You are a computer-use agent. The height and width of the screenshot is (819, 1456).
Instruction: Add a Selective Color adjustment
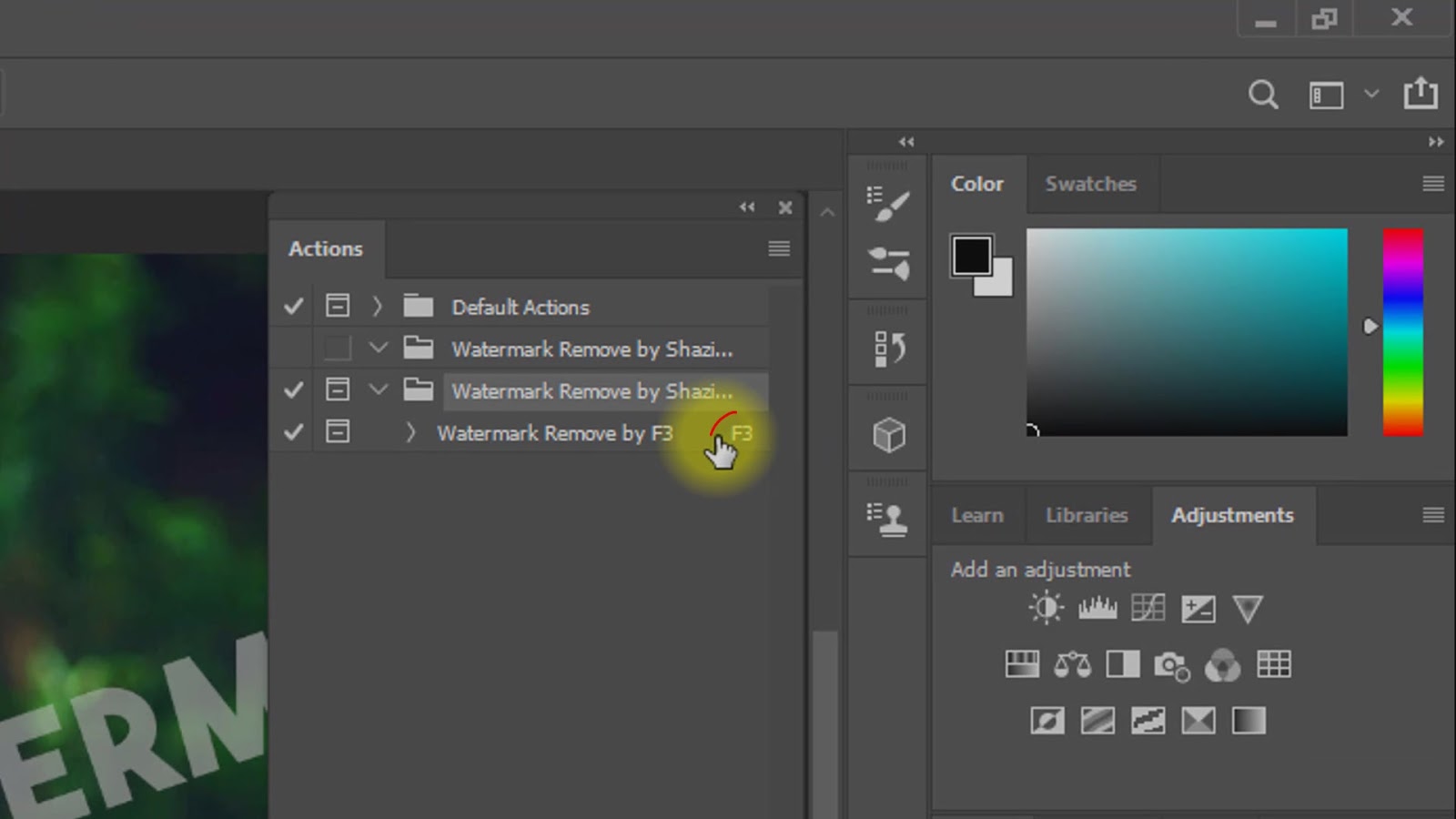pos(1198,721)
